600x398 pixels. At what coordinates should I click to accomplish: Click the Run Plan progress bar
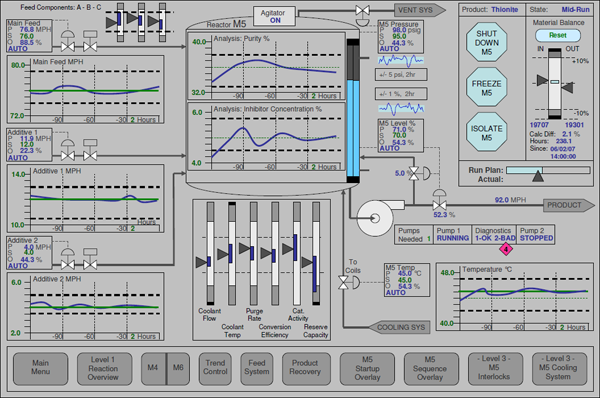548,170
